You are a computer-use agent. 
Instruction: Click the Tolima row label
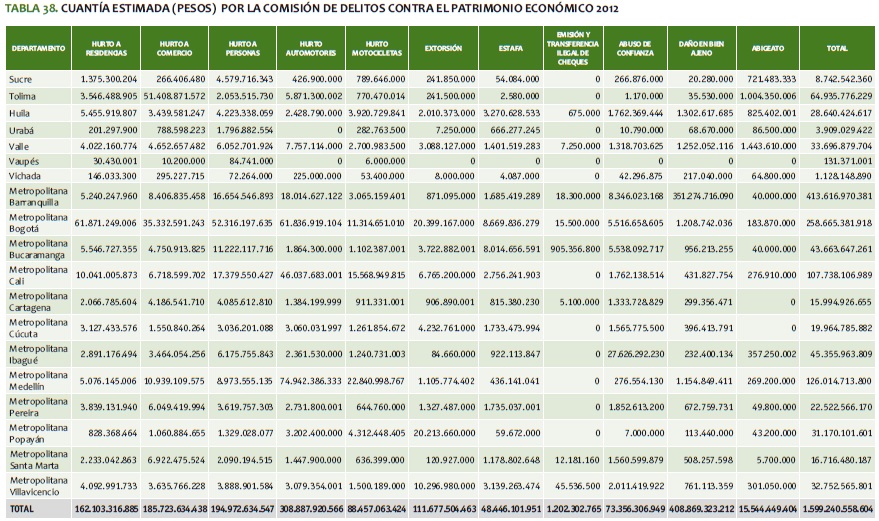tap(22, 95)
